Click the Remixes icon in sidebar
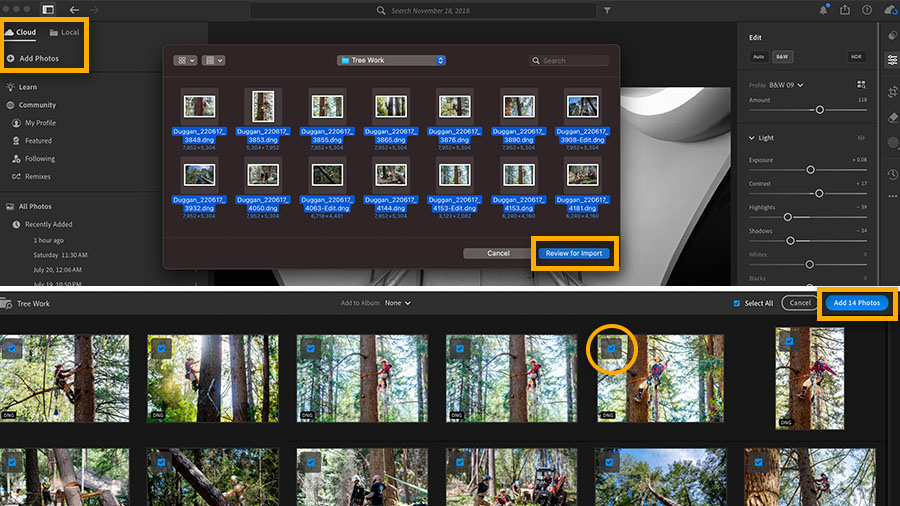This screenshot has height=506, width=900. 16,176
